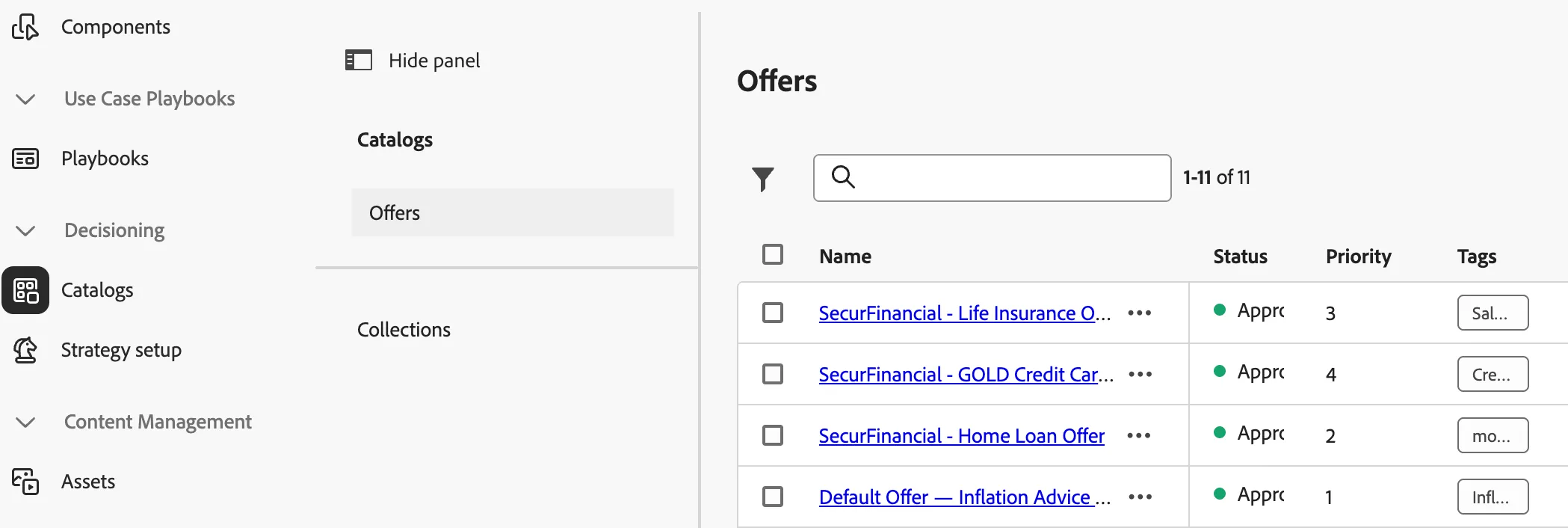Screen dimensions: 1568x528
Task: Click the Playbooks icon
Action: pyautogui.click(x=25, y=159)
